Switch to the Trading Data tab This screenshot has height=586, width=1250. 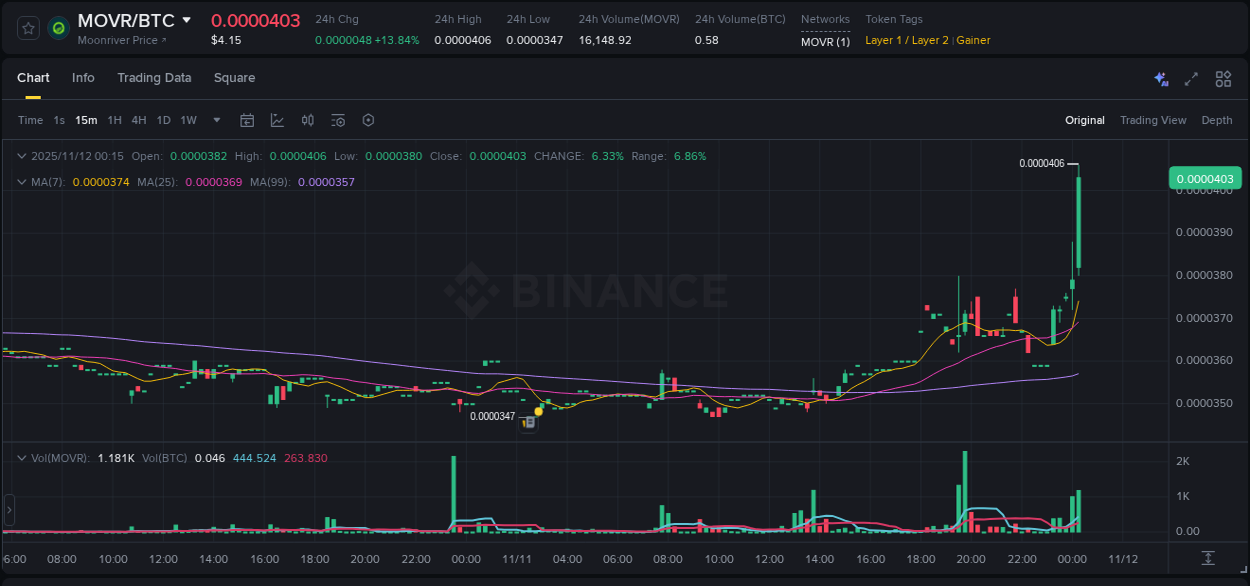click(154, 78)
